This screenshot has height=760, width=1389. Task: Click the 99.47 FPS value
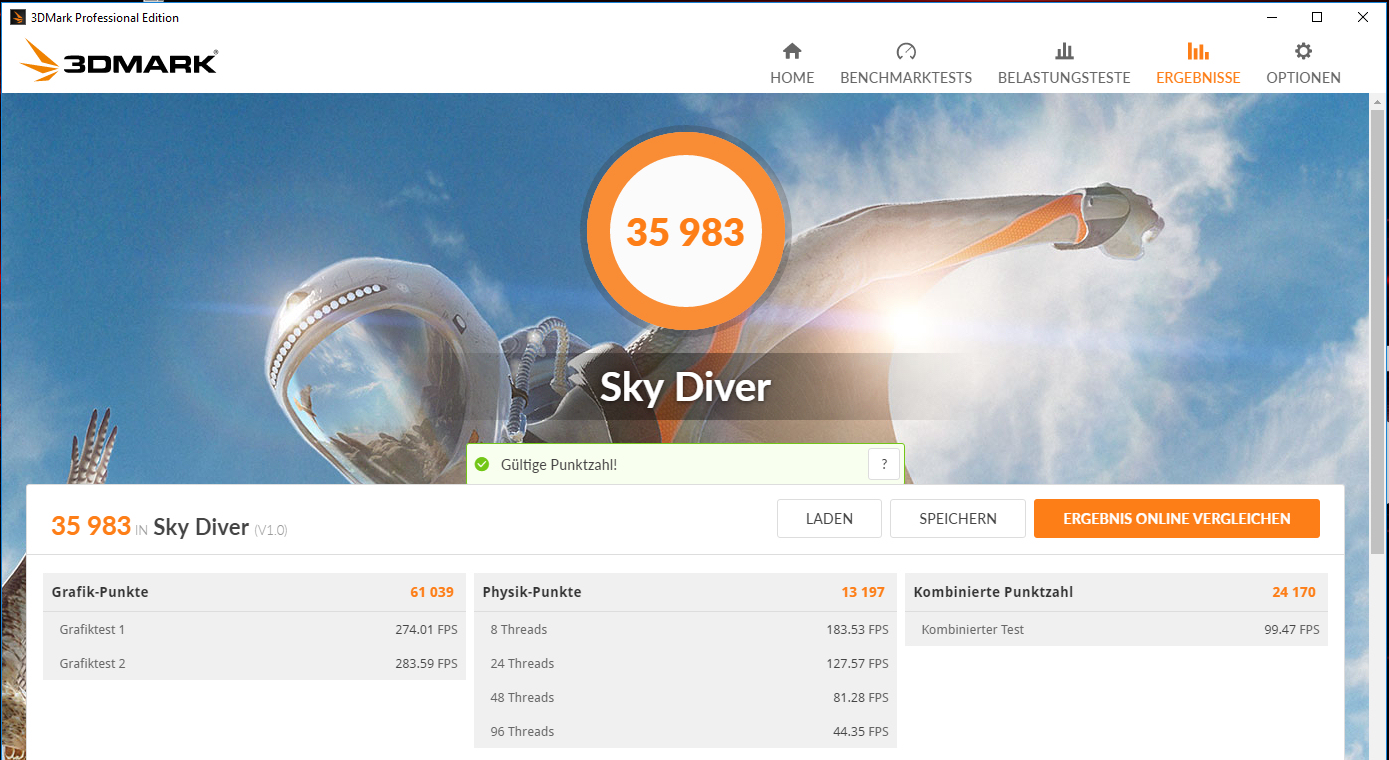[x=1292, y=630]
